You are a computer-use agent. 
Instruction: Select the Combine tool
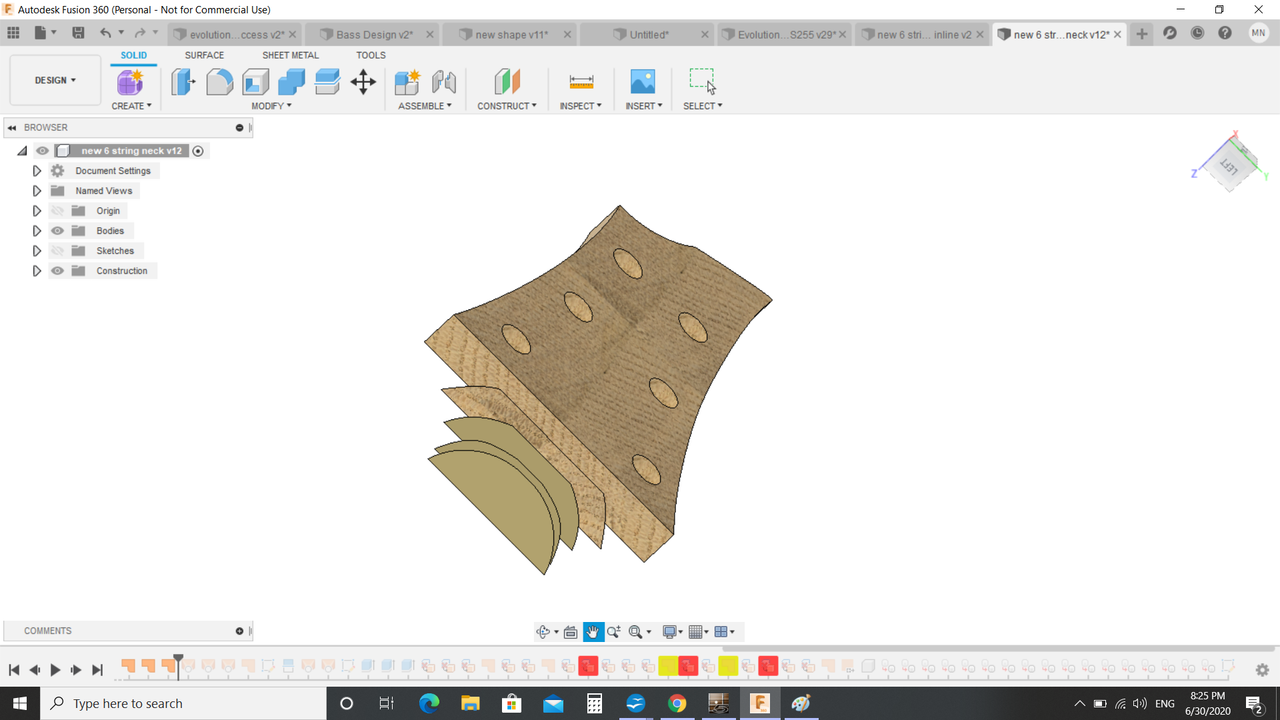tap(291, 82)
